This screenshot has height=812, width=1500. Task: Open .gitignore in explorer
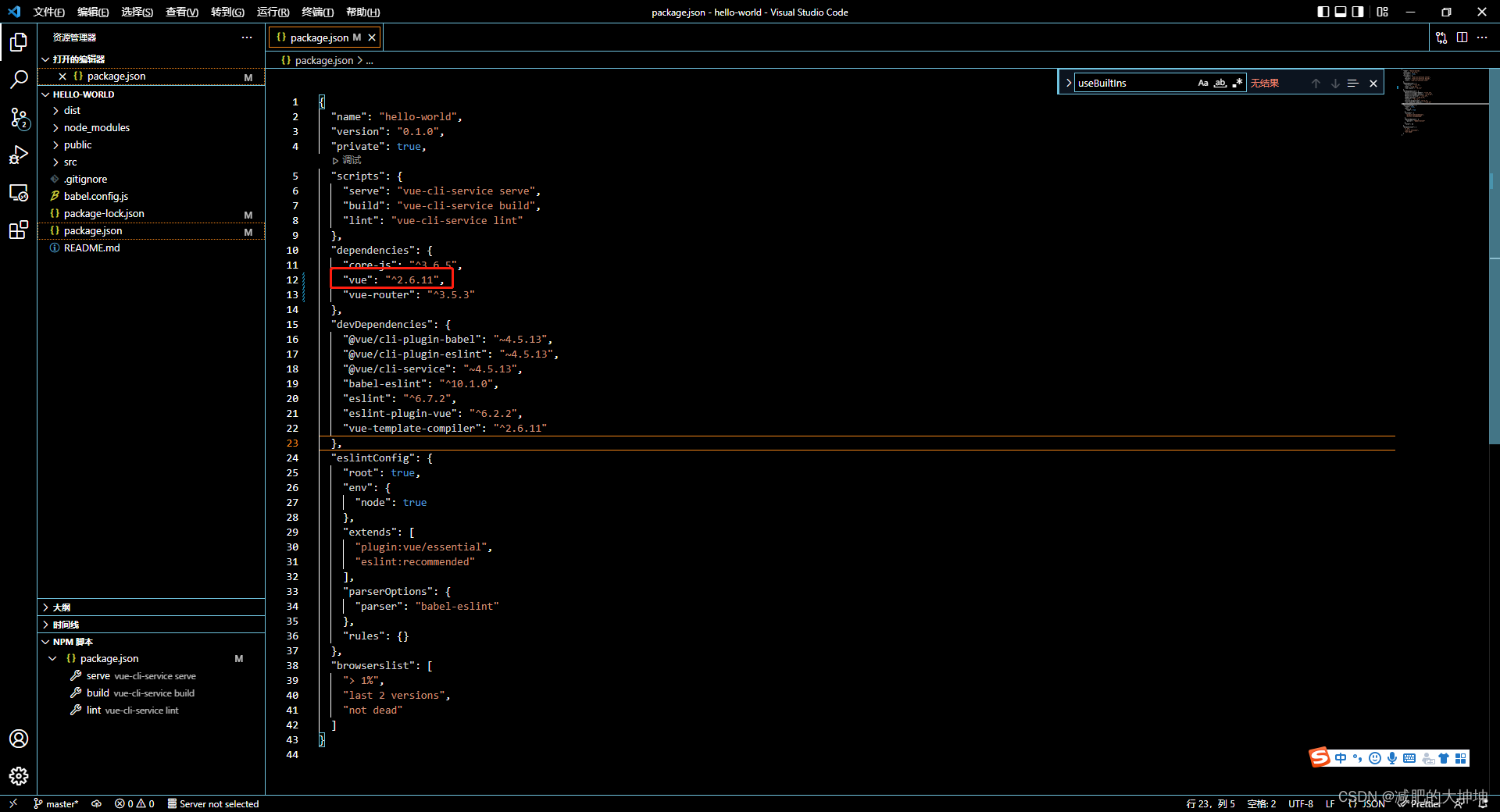[152, 180]
